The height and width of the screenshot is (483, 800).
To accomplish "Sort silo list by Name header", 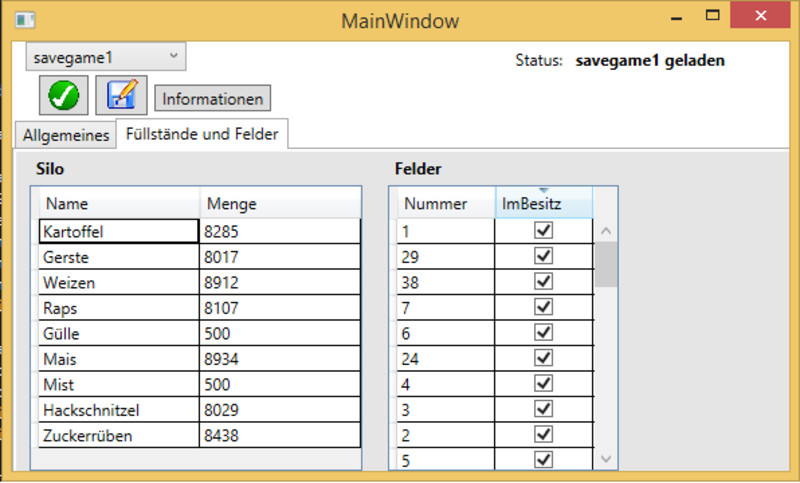I will [x=119, y=204].
